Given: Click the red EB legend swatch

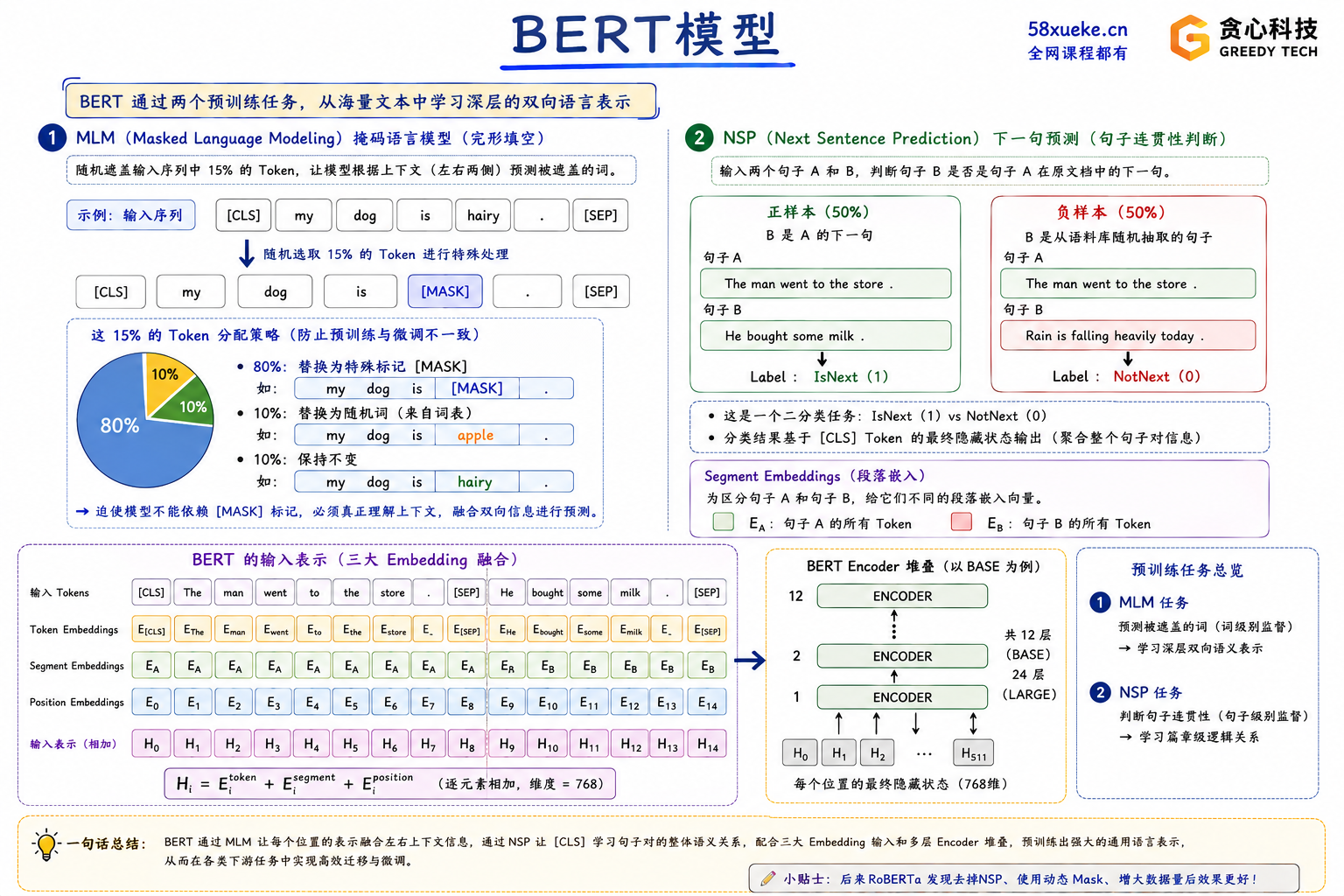Looking at the screenshot, I should tap(962, 522).
